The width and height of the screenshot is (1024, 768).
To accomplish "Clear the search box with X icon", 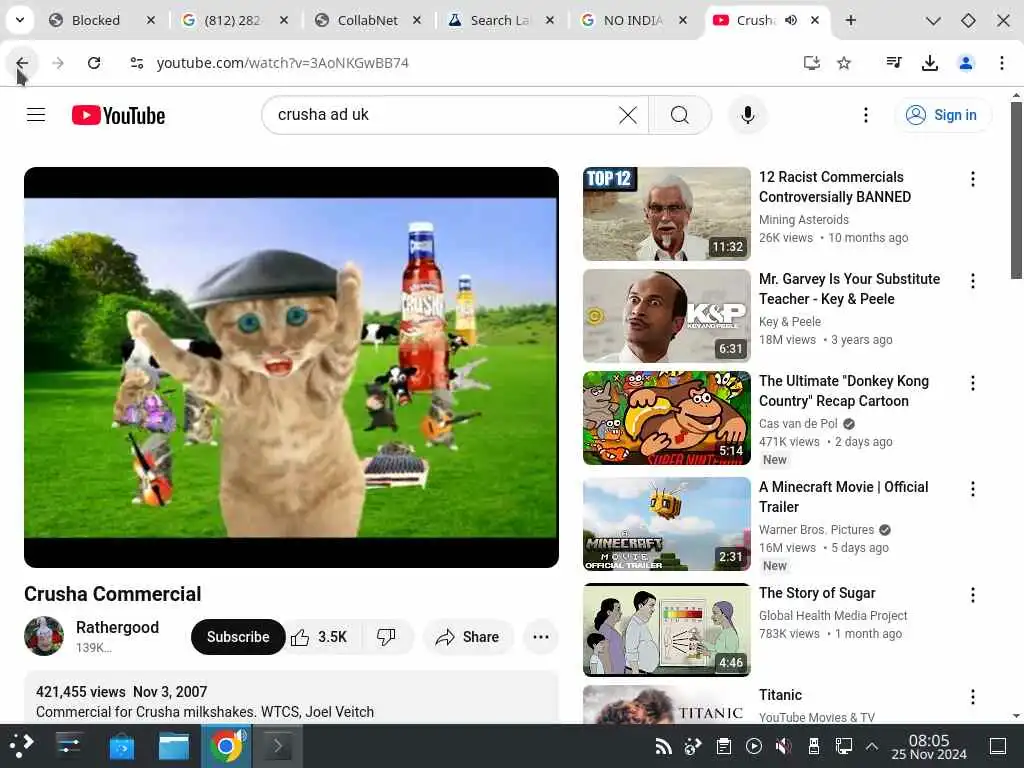I will click(x=627, y=116).
